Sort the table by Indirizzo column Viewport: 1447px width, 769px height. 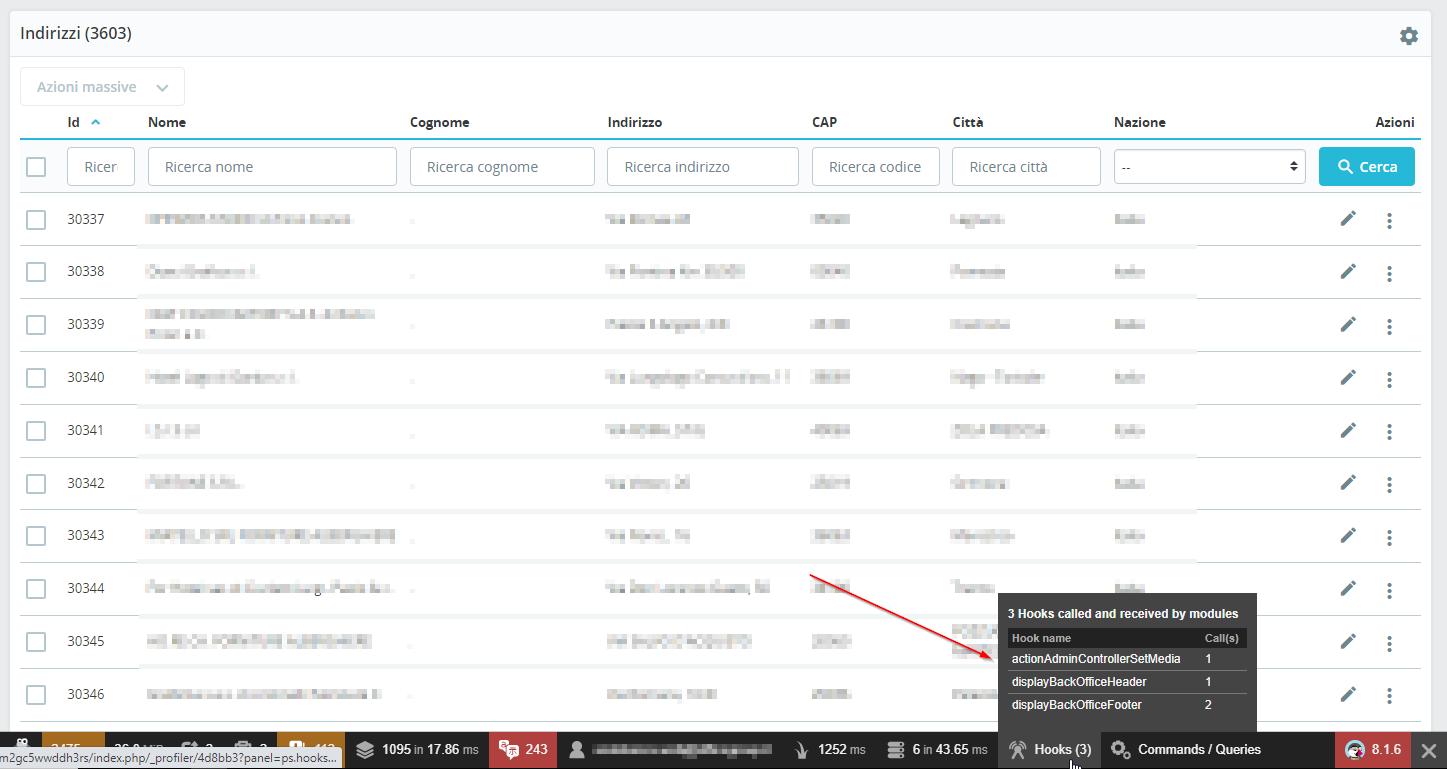(635, 122)
